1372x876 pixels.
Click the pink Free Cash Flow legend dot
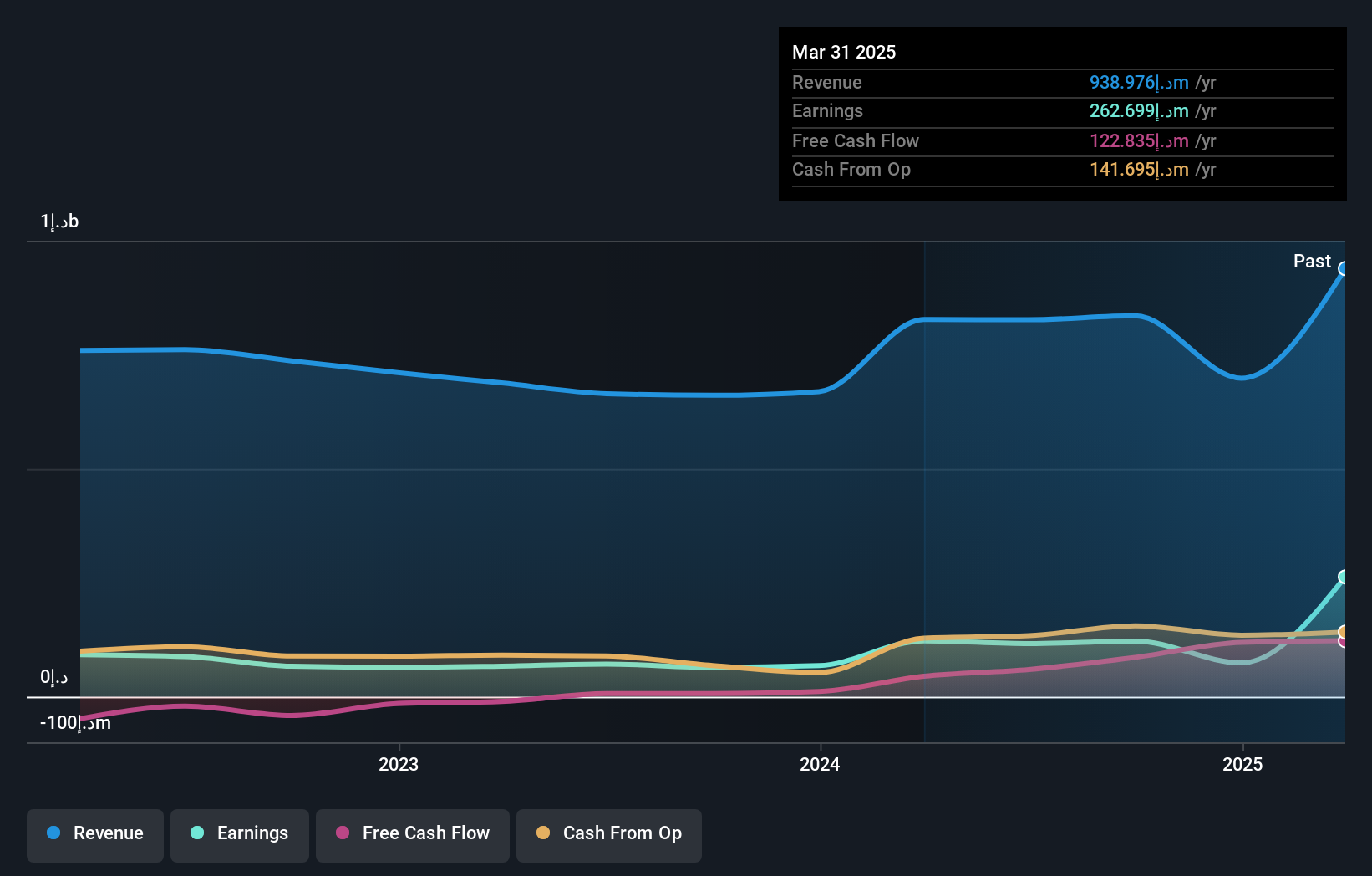pyautogui.click(x=343, y=833)
